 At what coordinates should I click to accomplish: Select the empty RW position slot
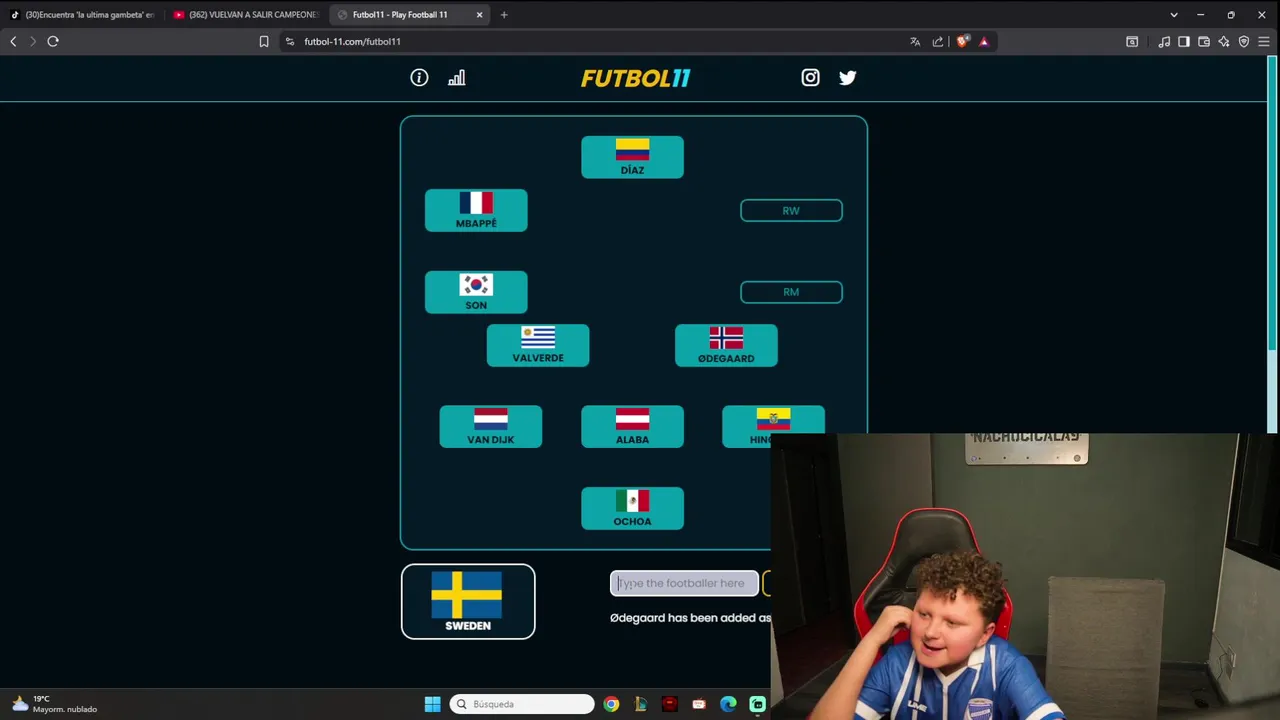pos(791,210)
